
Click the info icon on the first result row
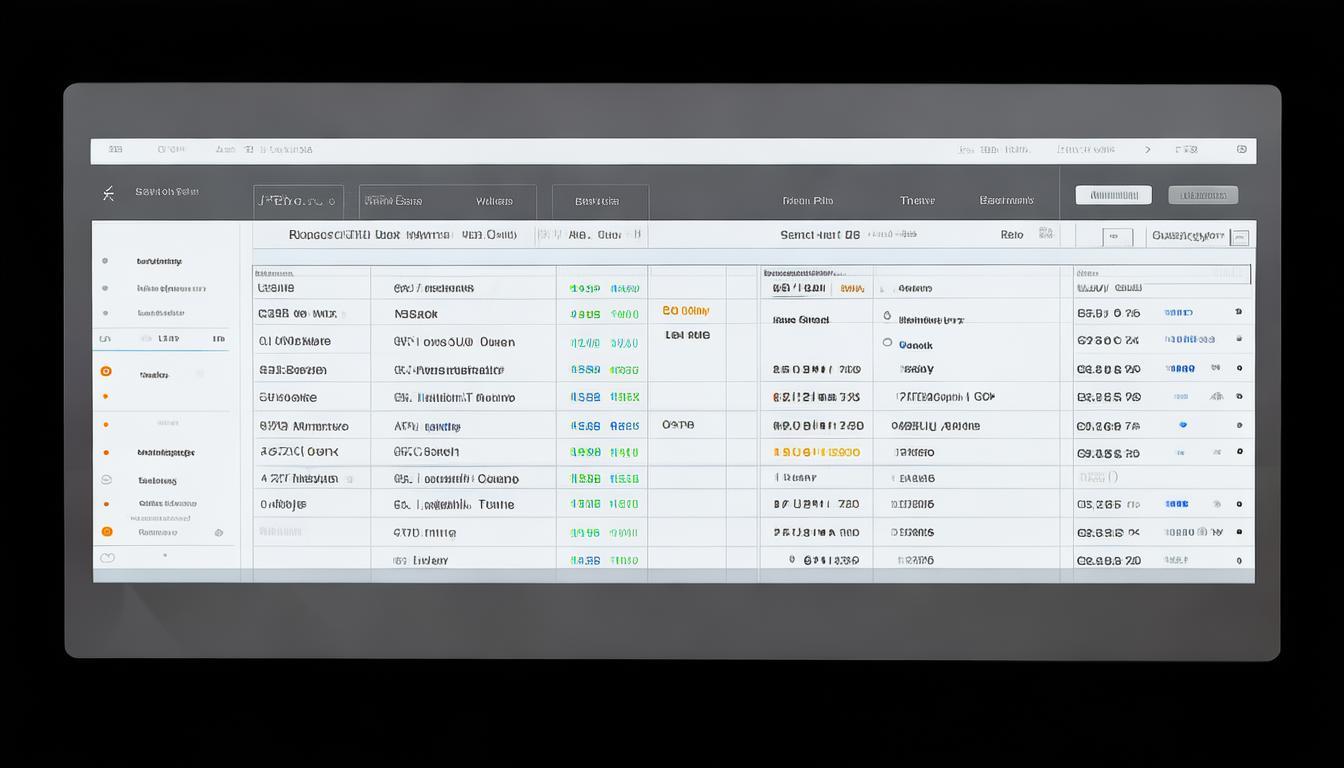1238,312
